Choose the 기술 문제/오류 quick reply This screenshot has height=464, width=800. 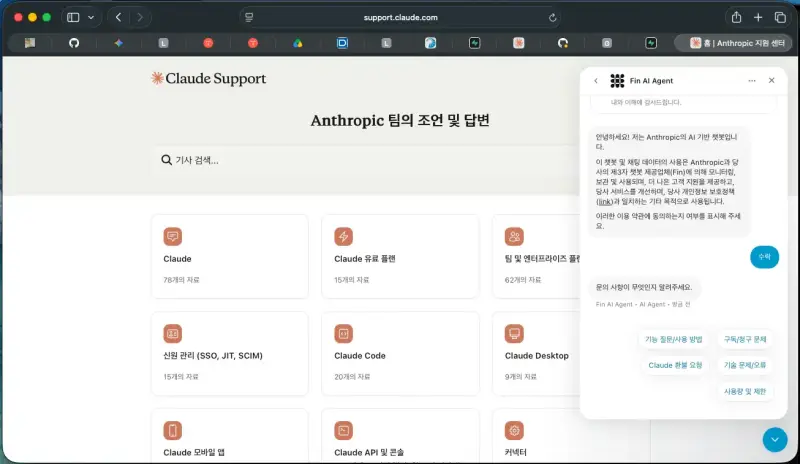click(745, 365)
